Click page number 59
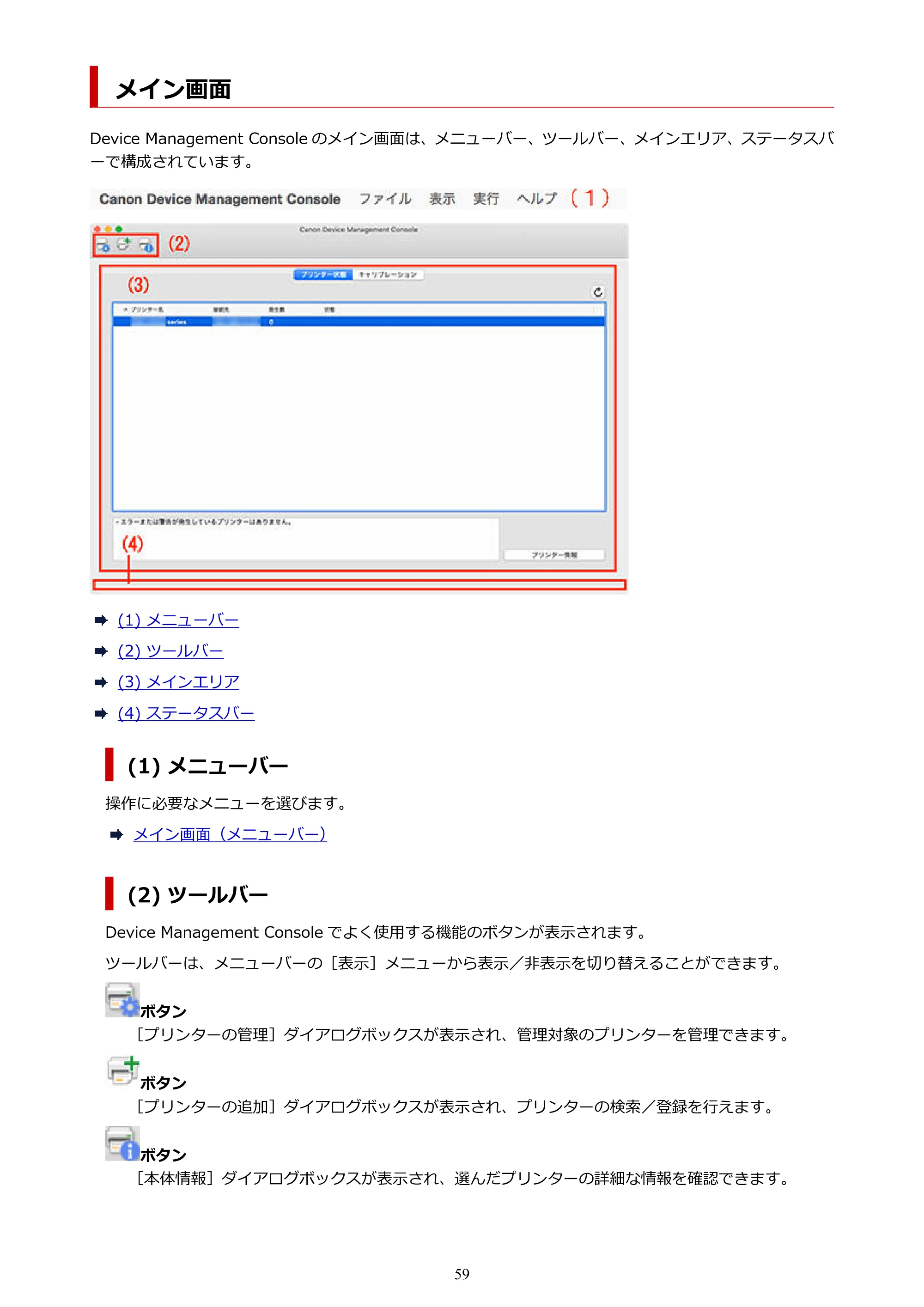This screenshot has width=924, height=1307. [462, 1275]
